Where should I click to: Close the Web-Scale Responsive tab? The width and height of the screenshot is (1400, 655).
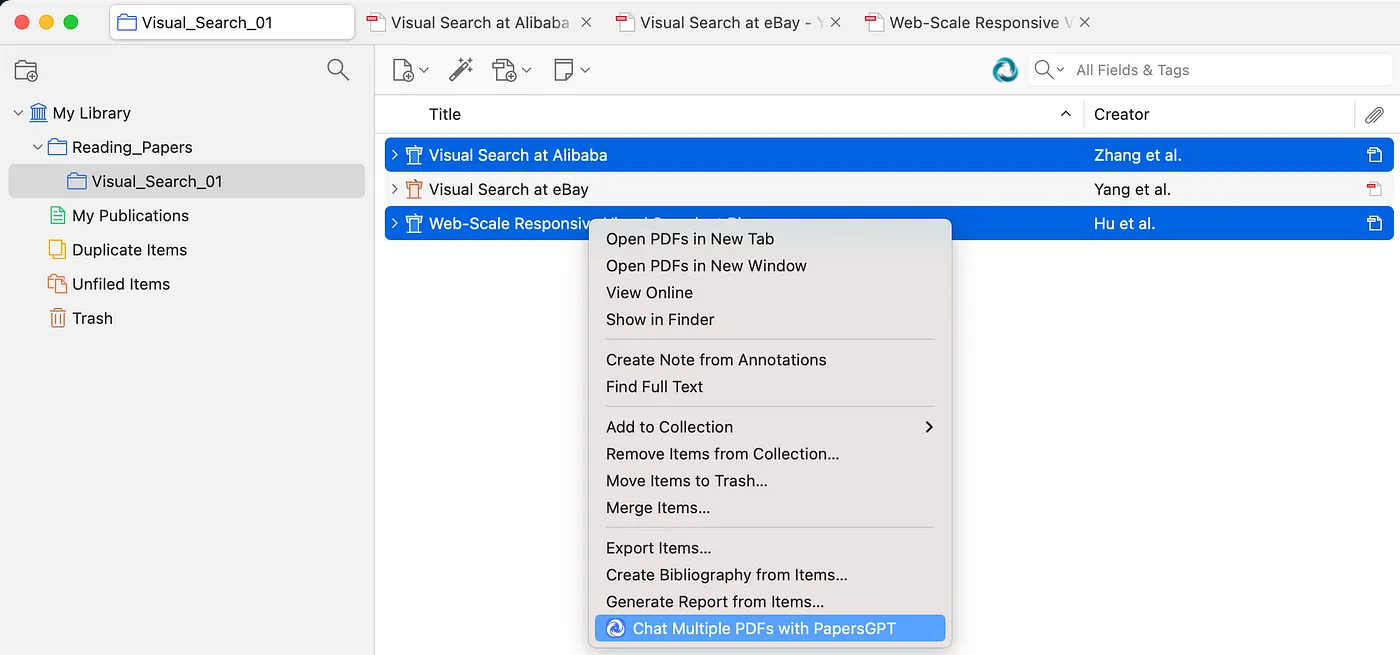1085,22
